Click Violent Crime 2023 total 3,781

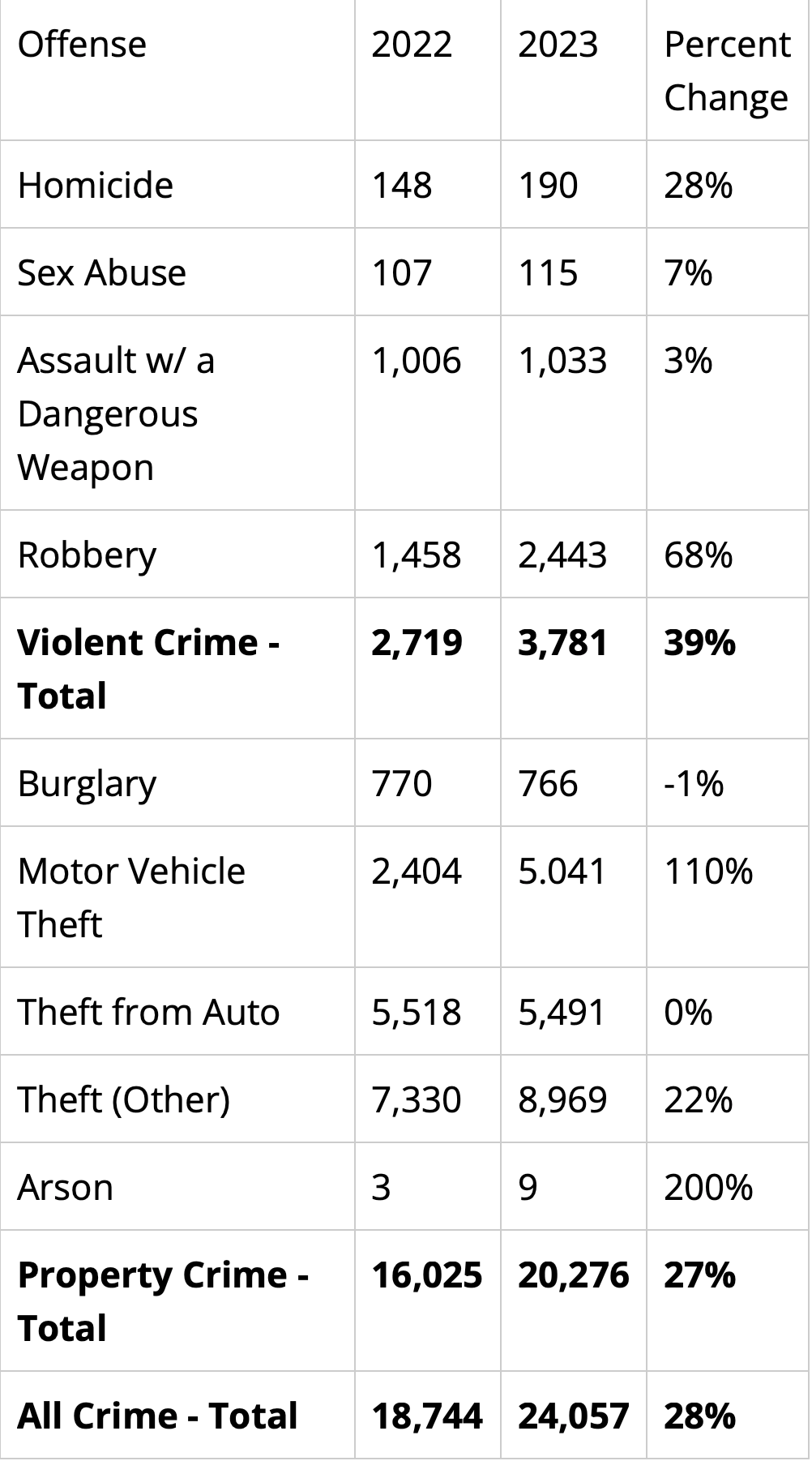(x=562, y=642)
